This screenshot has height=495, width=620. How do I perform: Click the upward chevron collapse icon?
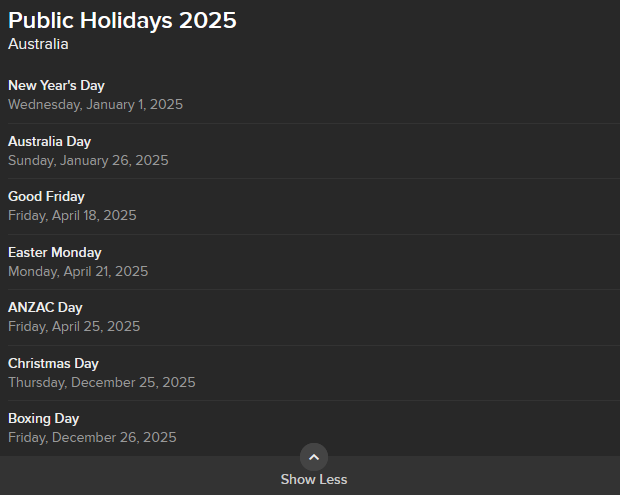pos(314,457)
